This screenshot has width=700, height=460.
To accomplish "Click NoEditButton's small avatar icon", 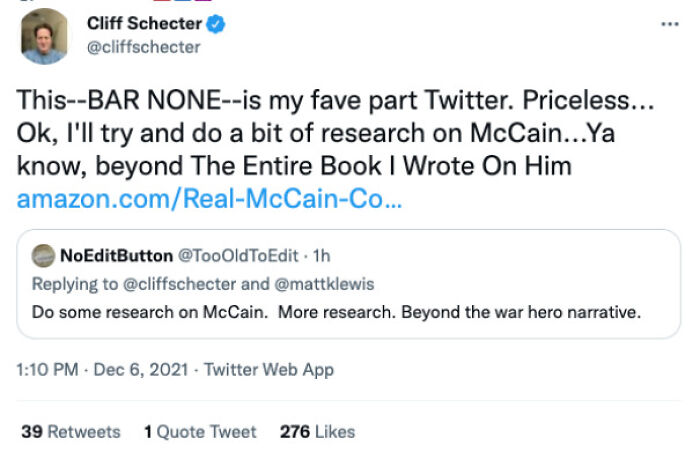I will click(x=43, y=256).
